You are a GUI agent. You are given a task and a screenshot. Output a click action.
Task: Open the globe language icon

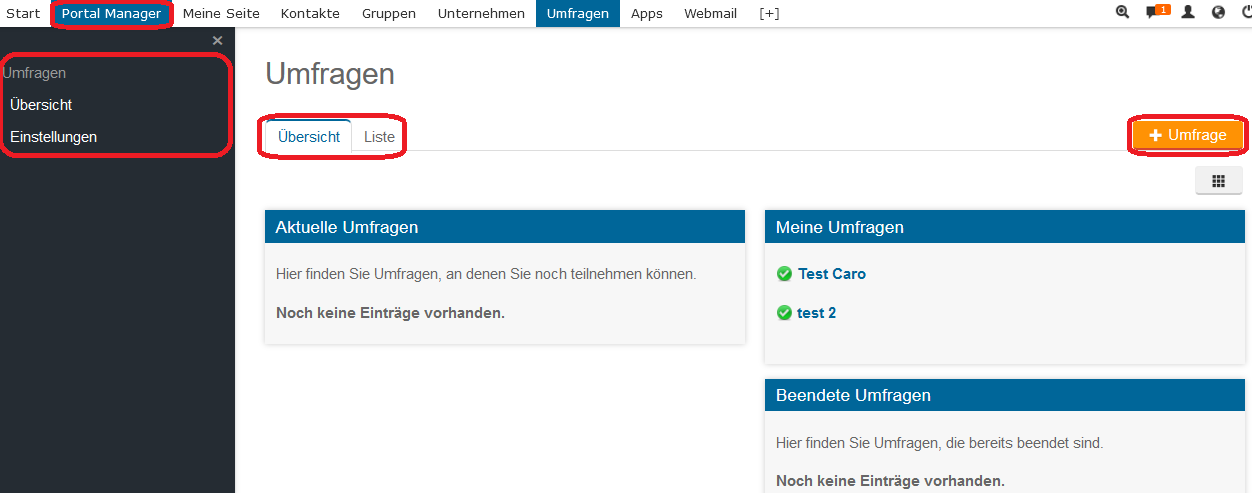tap(1218, 13)
